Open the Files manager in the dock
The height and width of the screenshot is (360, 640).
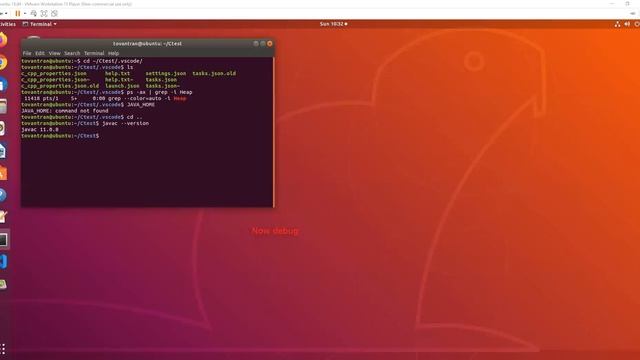pyautogui.click(x=3, y=107)
